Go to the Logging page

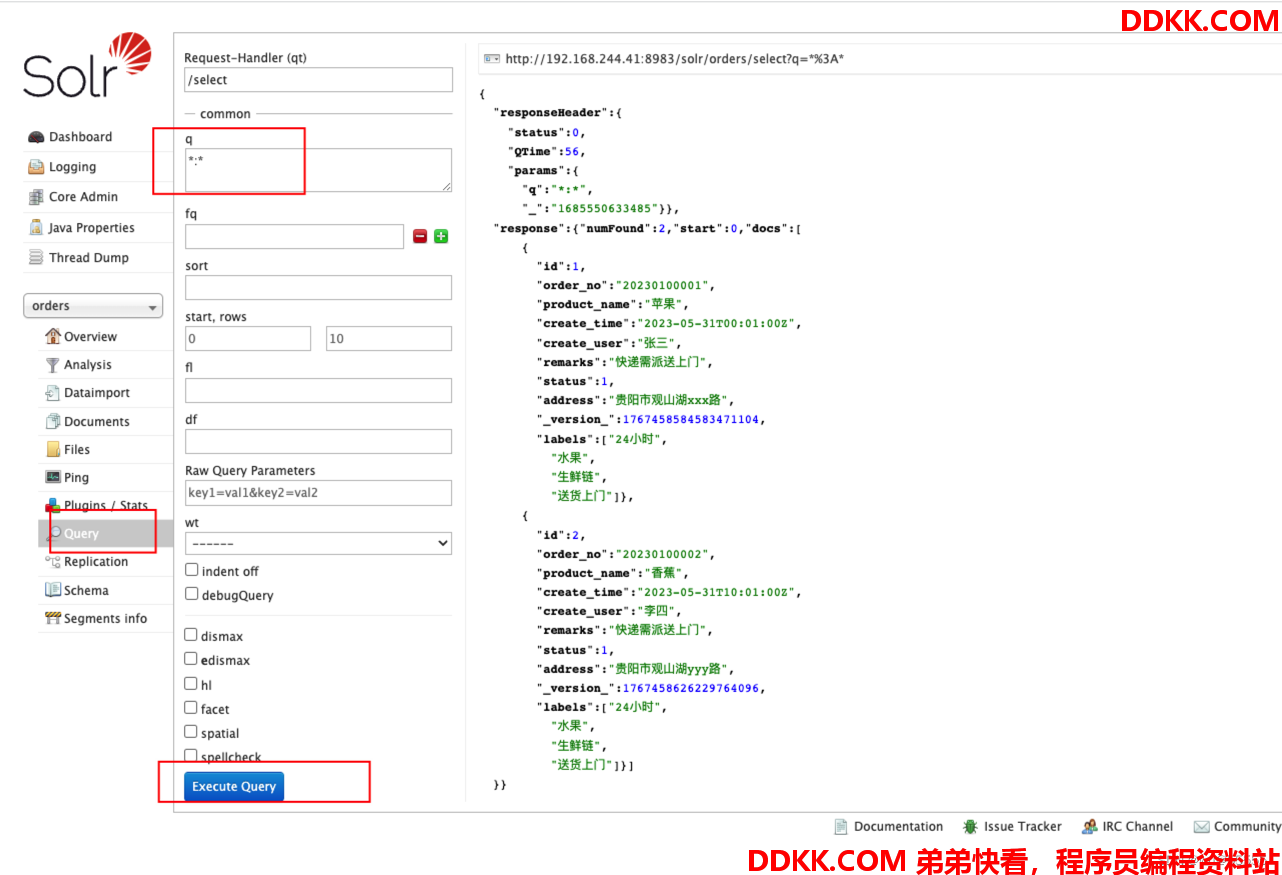(73, 167)
